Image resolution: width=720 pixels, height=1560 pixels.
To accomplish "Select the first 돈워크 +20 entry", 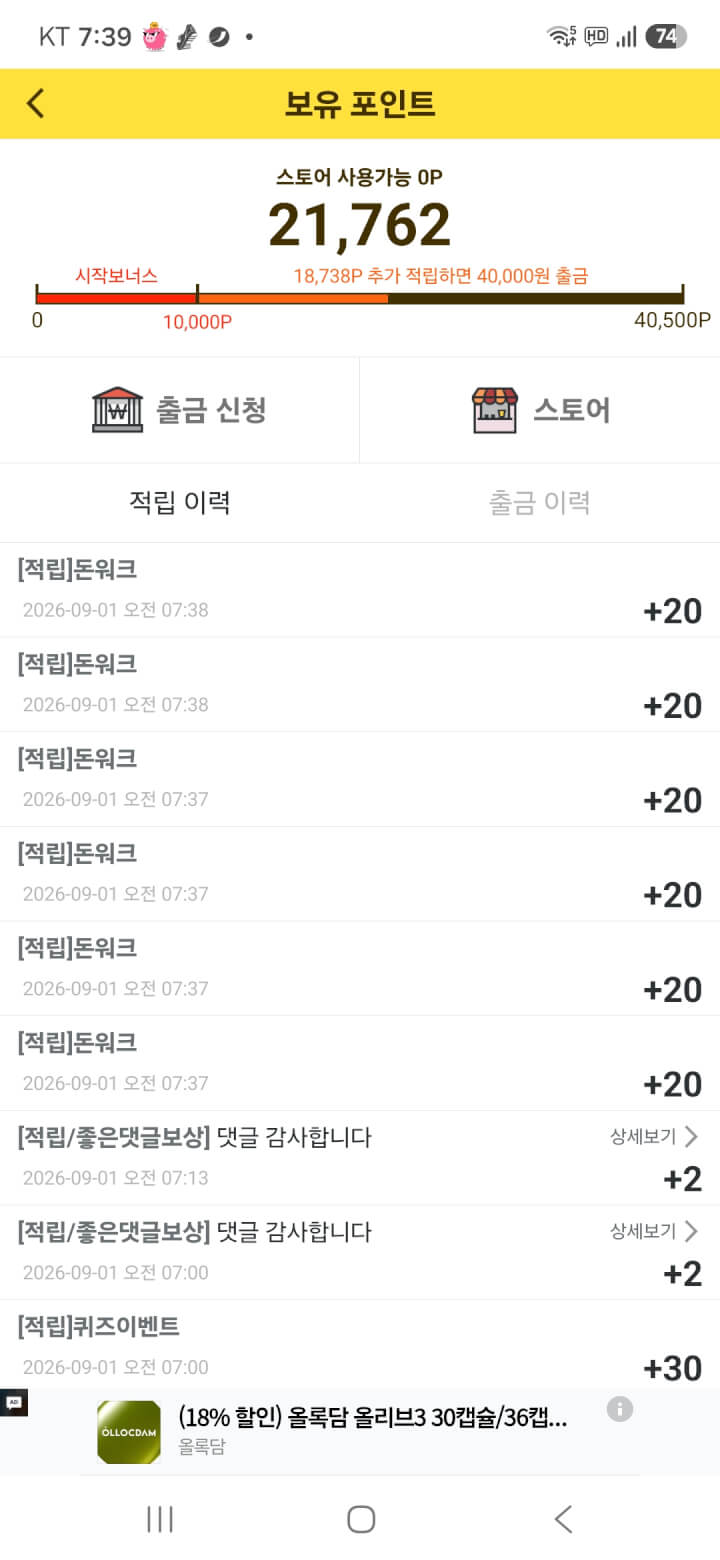I will (360, 590).
